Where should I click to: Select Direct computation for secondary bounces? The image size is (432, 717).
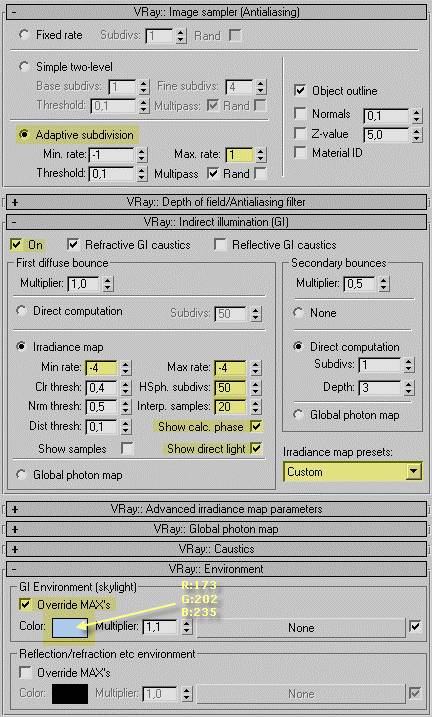(298, 347)
